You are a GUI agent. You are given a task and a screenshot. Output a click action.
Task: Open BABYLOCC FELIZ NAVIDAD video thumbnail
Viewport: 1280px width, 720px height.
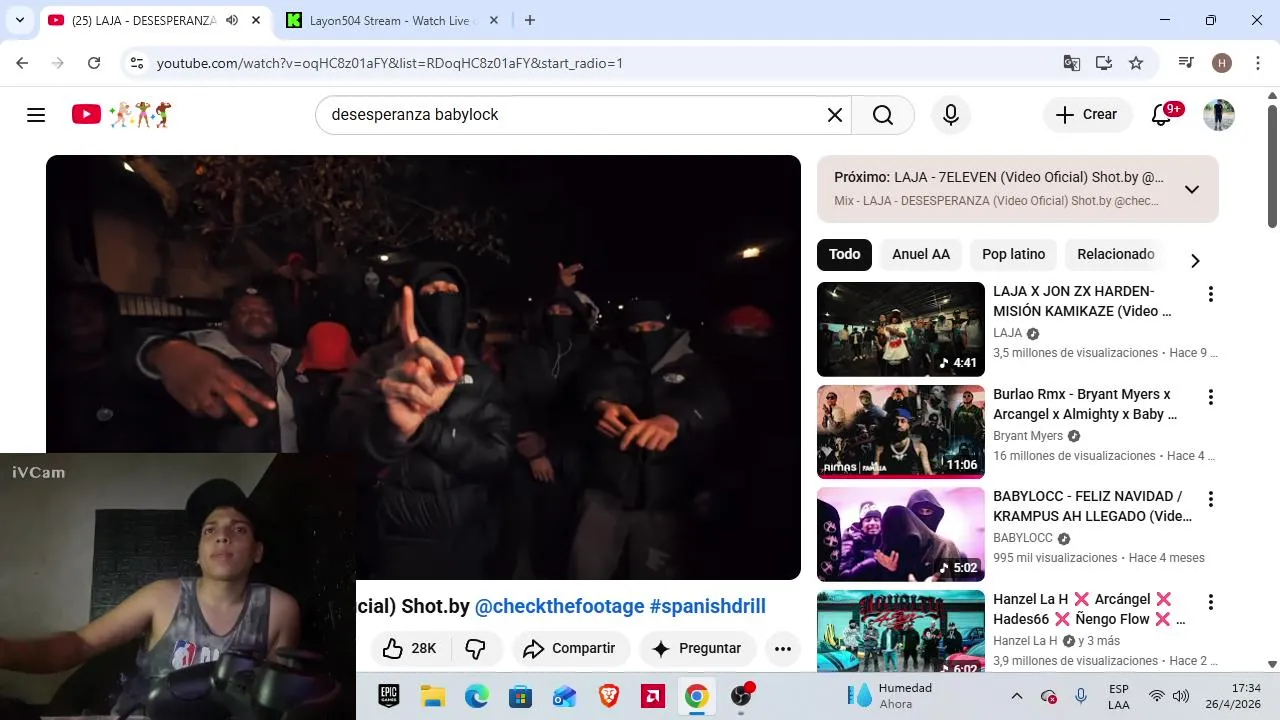point(901,535)
